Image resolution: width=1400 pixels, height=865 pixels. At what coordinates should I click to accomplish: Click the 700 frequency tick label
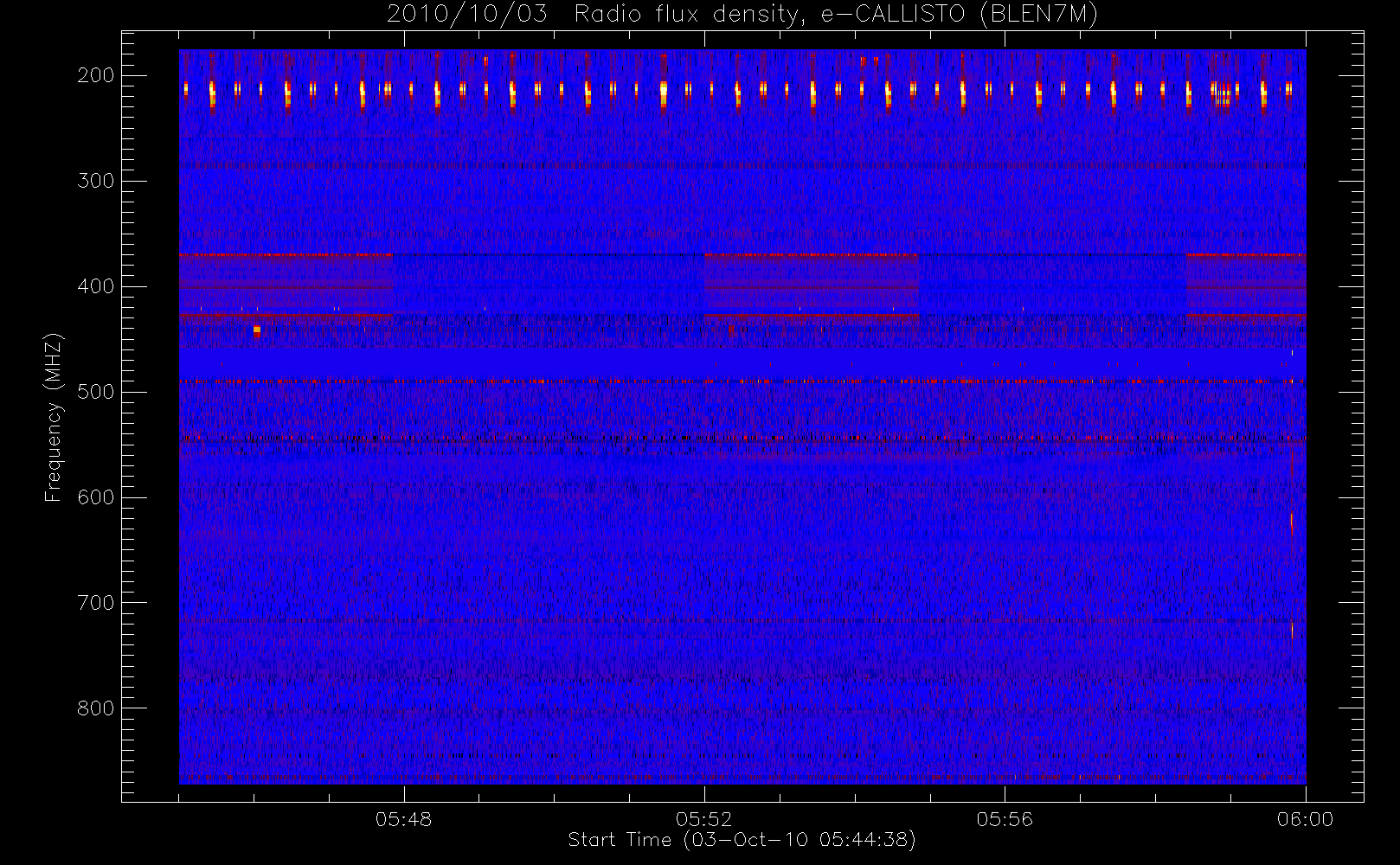click(x=96, y=603)
